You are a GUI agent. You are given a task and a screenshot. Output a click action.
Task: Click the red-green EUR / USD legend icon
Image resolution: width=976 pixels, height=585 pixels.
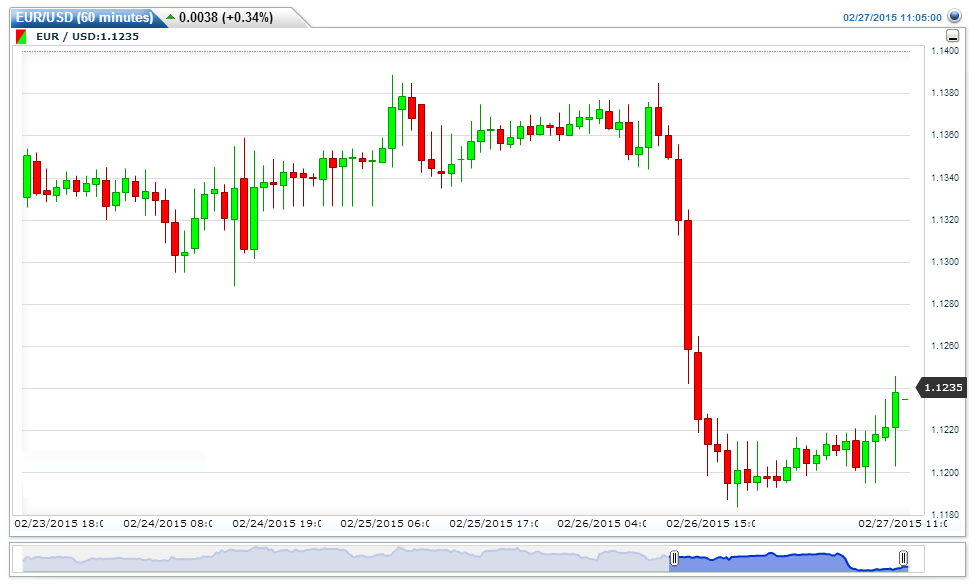21,37
